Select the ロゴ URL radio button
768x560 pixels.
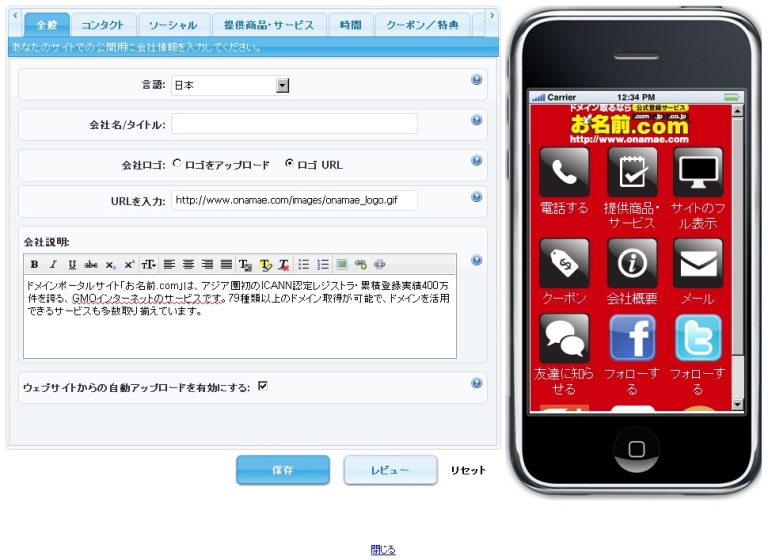point(289,164)
